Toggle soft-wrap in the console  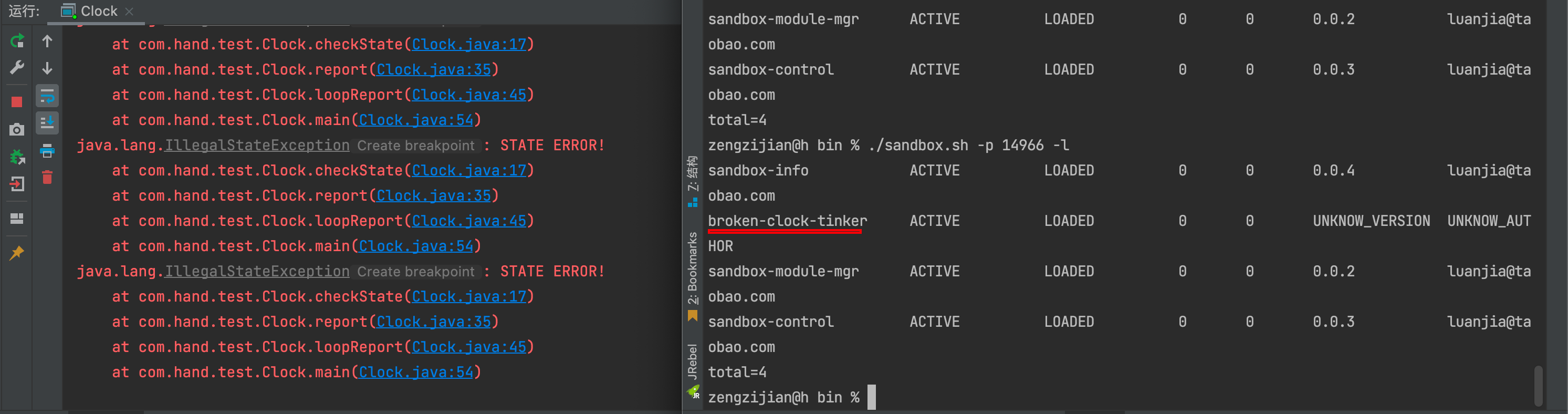coord(47,96)
